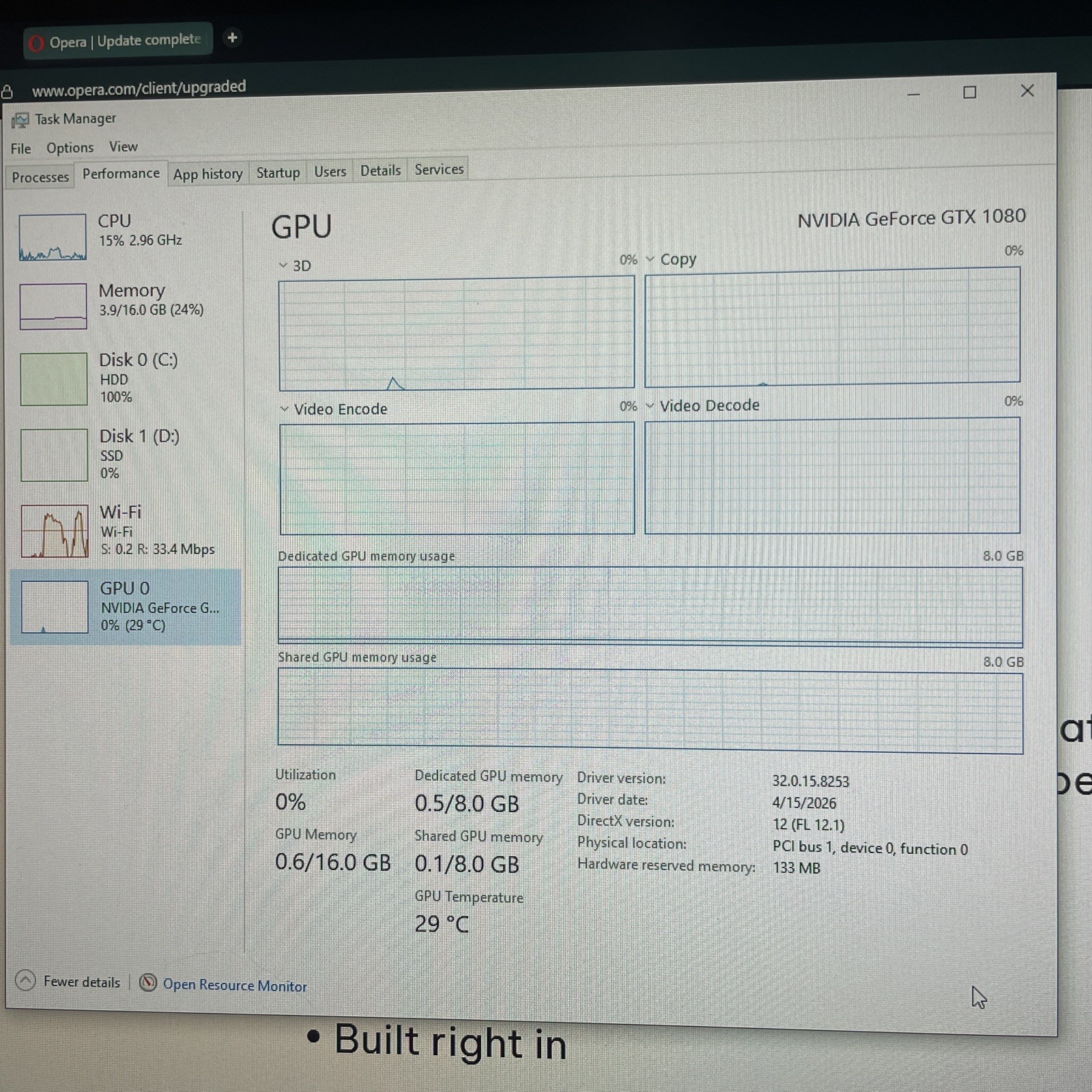
Task: Select the CPU usage graph thumbnail
Action: (x=53, y=238)
